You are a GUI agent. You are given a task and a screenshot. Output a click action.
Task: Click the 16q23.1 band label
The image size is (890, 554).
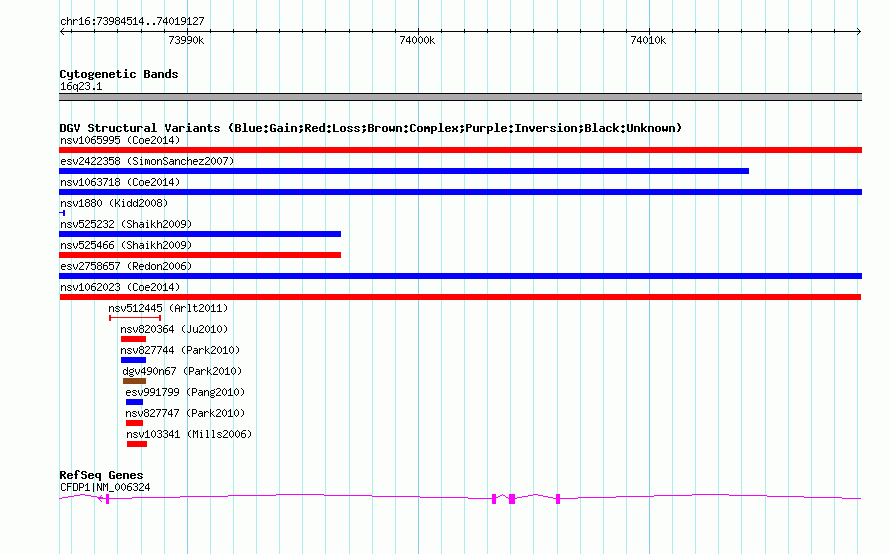point(81,86)
